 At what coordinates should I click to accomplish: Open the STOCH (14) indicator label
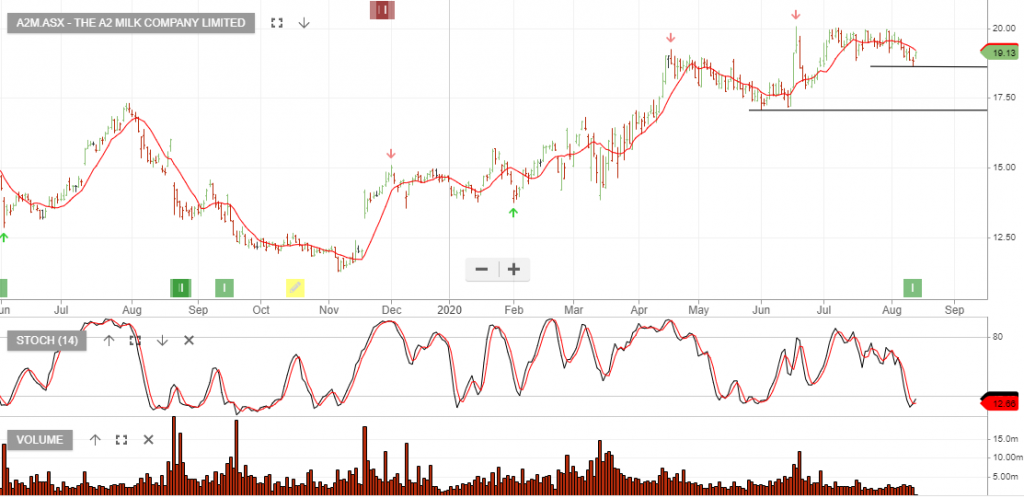46,340
